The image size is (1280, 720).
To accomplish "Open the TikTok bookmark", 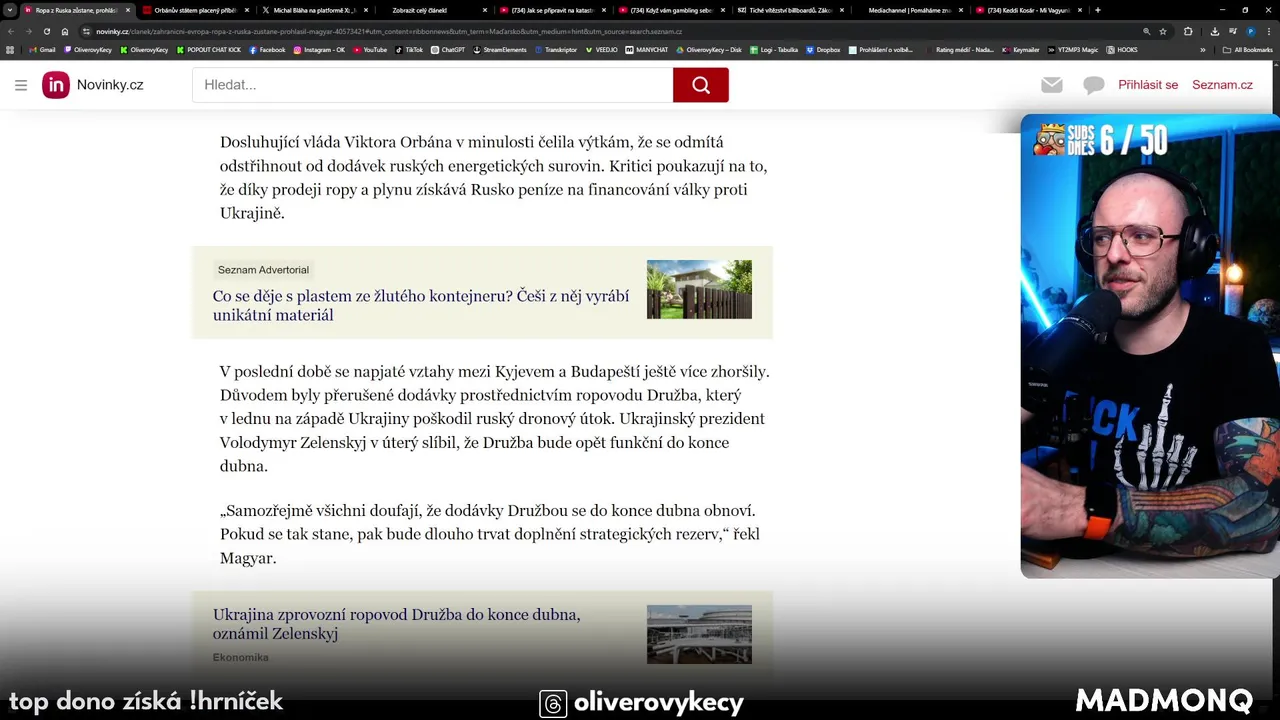I will pos(409,49).
